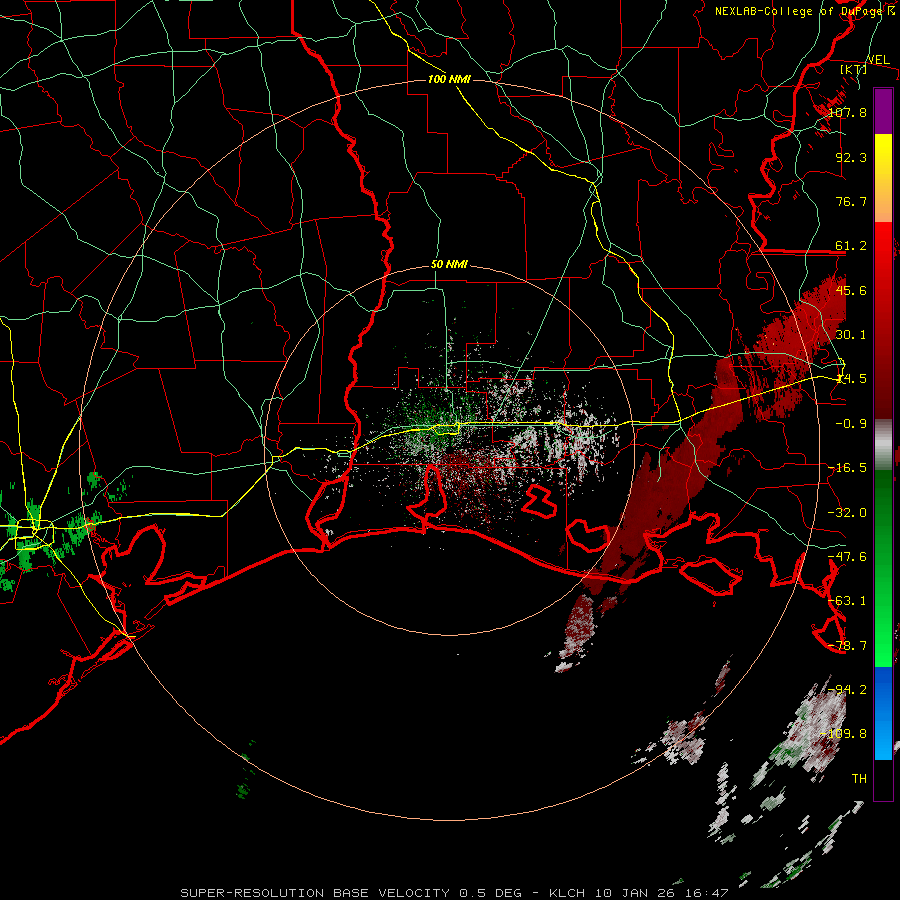Click the -47.6 velocity scale value

pos(848,557)
